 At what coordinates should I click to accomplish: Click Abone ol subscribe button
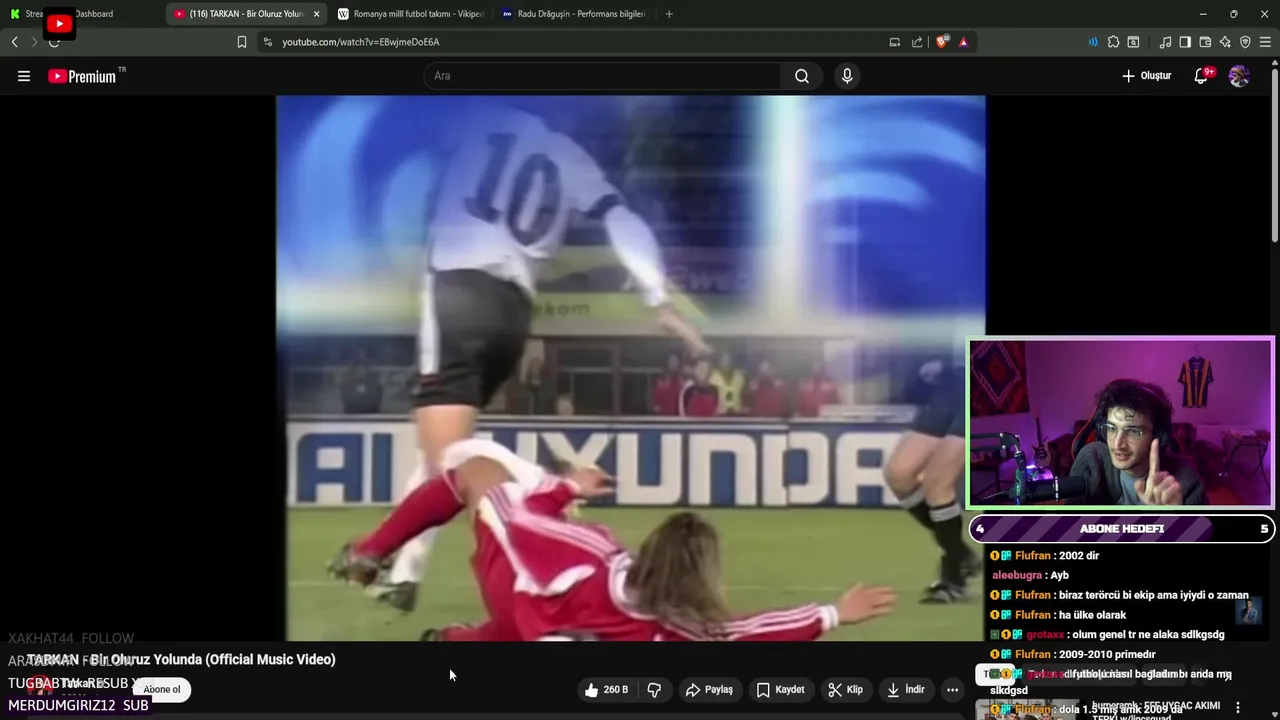pos(162,690)
